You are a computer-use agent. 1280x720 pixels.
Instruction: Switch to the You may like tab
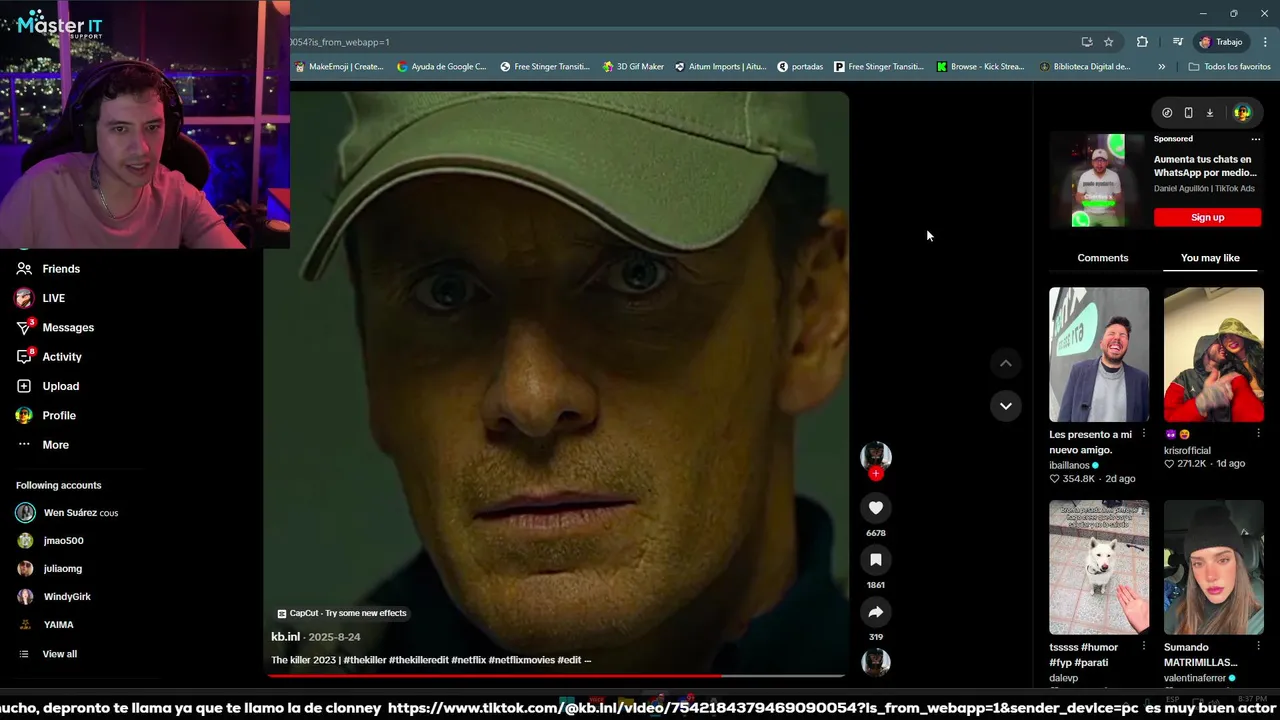(x=1210, y=258)
